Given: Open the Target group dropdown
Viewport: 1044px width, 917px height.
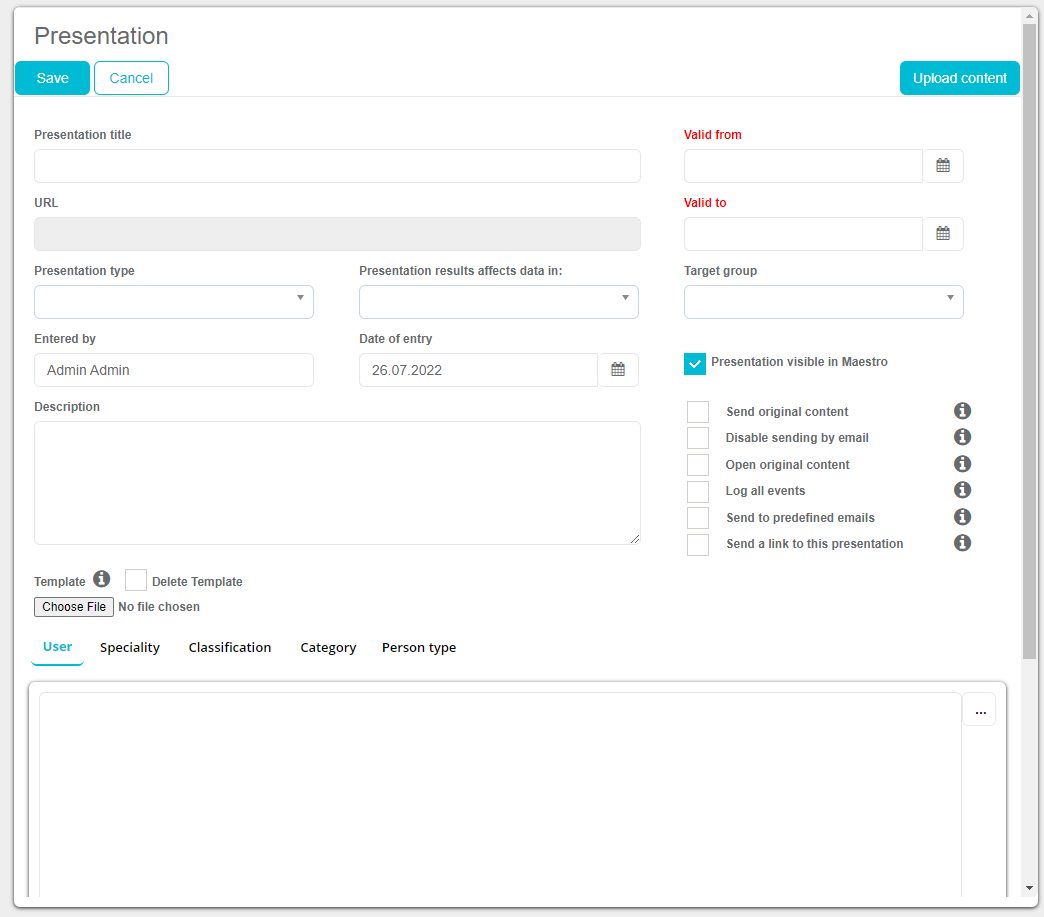Looking at the screenshot, I should pos(823,302).
